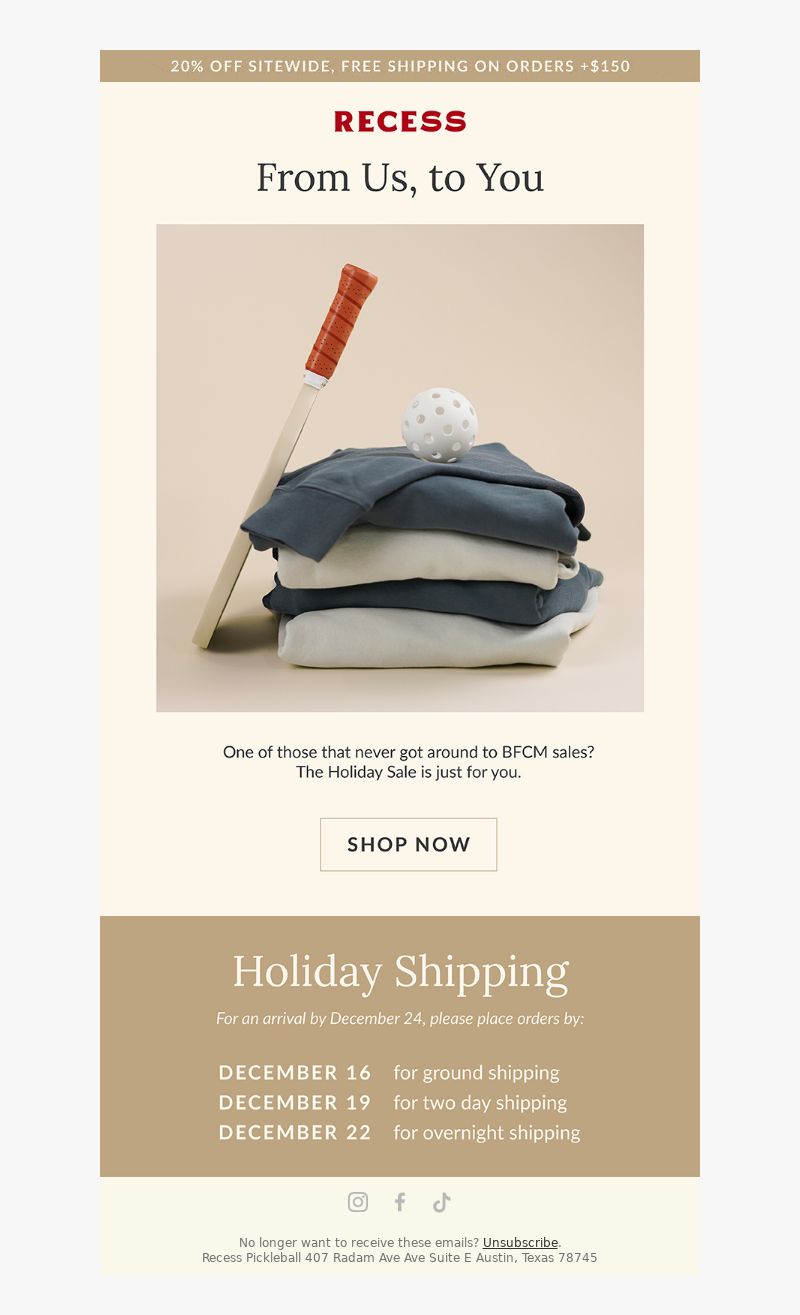This screenshot has width=800, height=1315.
Task: Click the red RECESS logo
Action: point(400,121)
